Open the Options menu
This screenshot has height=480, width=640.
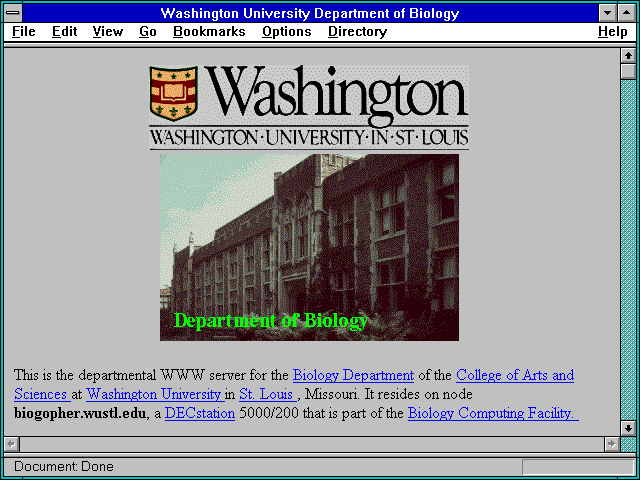point(287,31)
